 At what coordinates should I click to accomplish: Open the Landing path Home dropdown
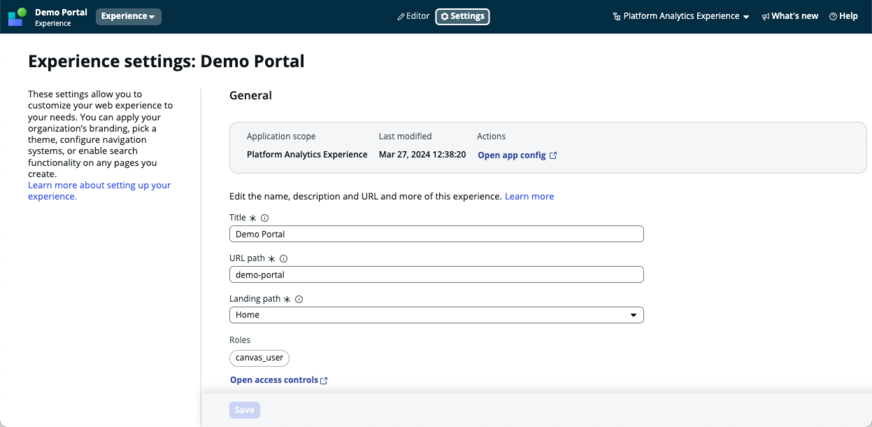[x=436, y=315]
